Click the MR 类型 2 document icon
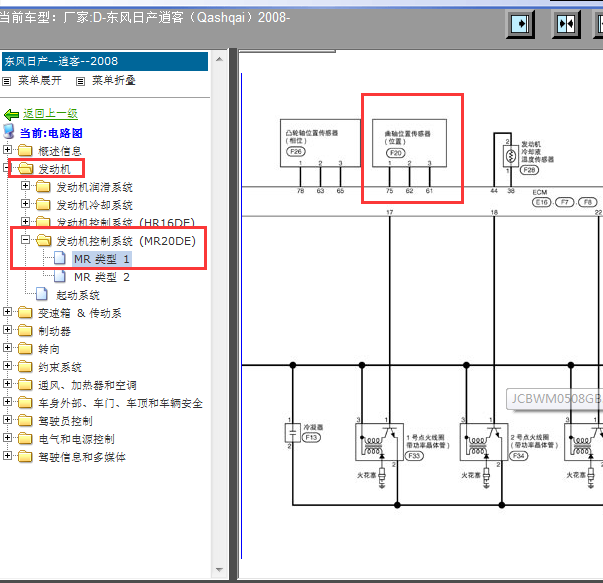The height and width of the screenshot is (583, 603). pyautogui.click(x=59, y=276)
